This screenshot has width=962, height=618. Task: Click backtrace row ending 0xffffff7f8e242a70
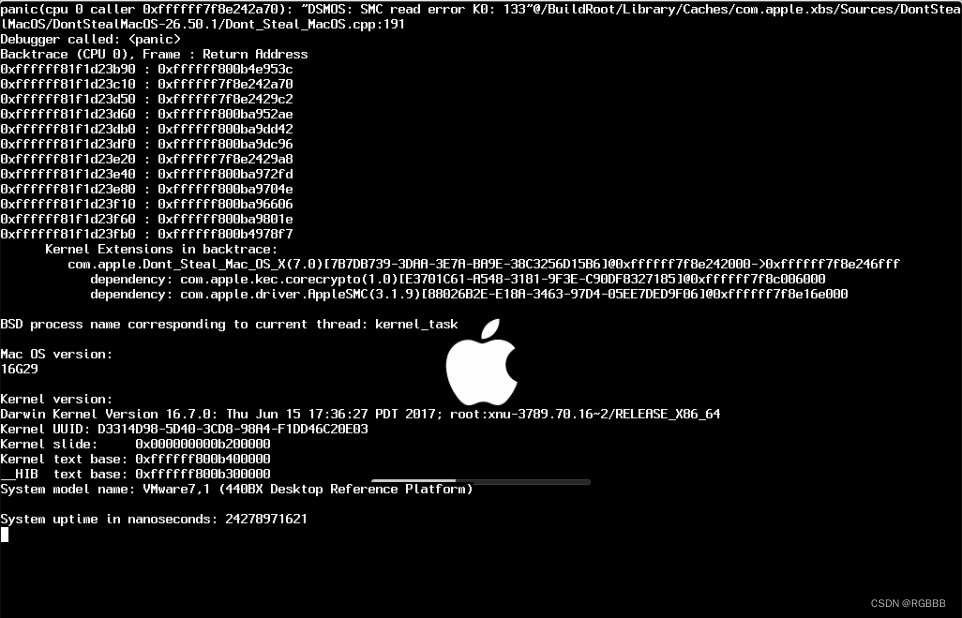tap(147, 84)
